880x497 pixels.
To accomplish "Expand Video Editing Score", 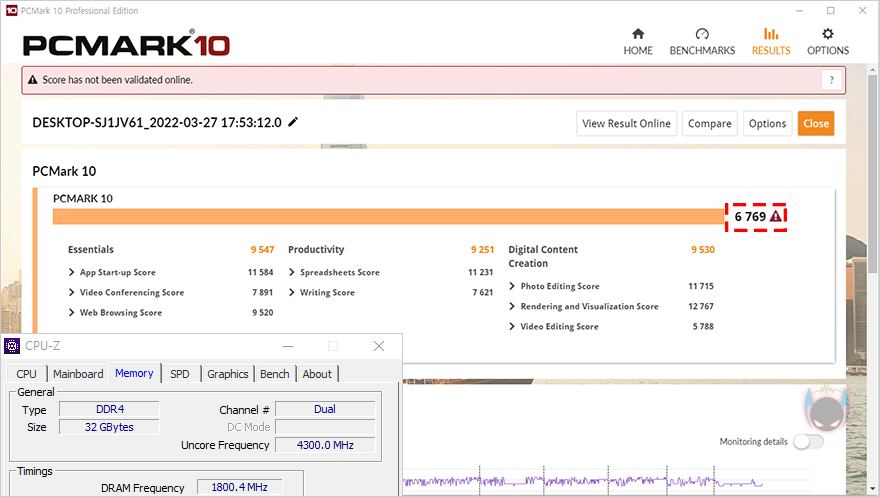I will (x=512, y=326).
